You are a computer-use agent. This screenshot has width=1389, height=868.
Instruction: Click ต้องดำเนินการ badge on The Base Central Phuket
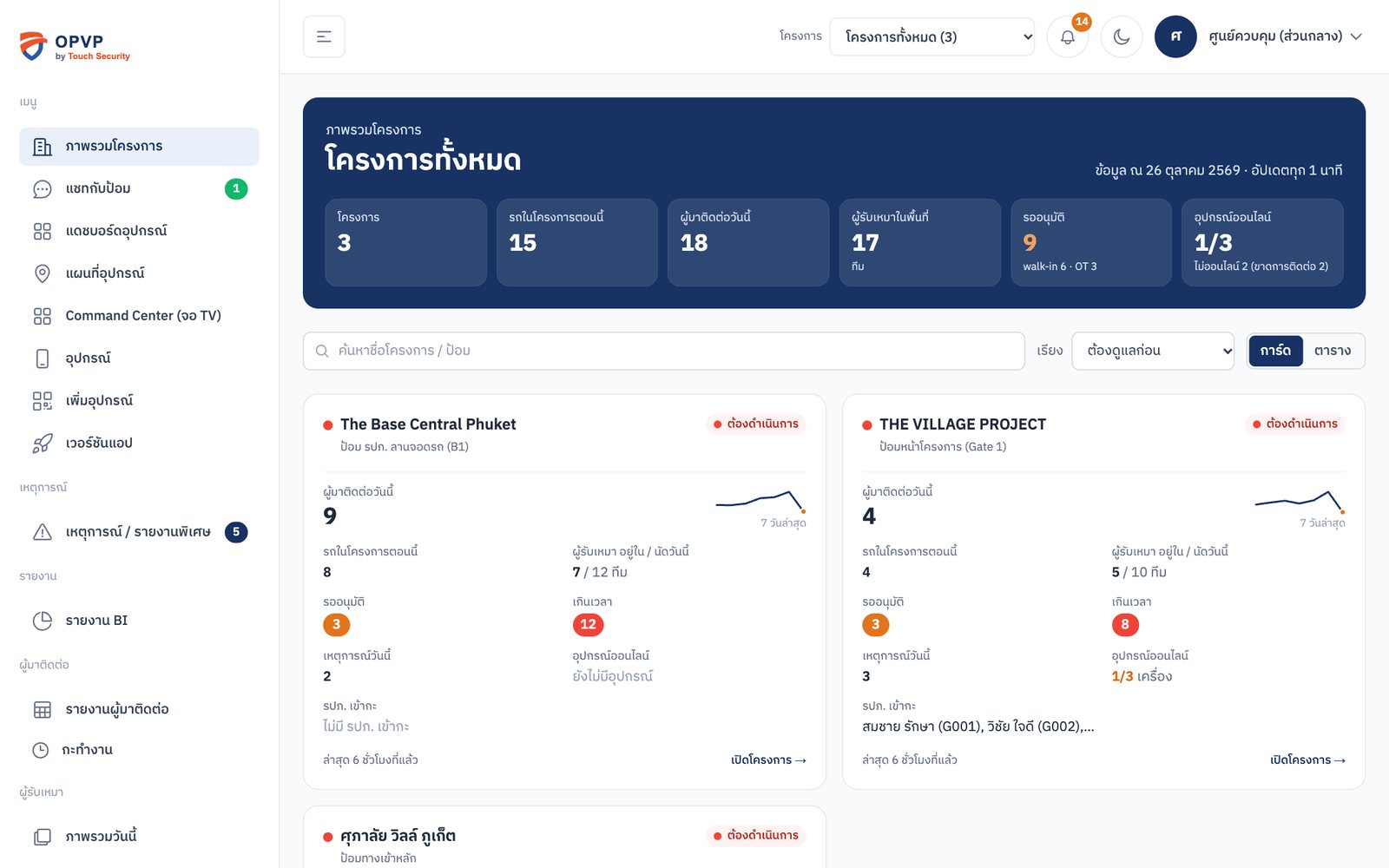tap(756, 424)
